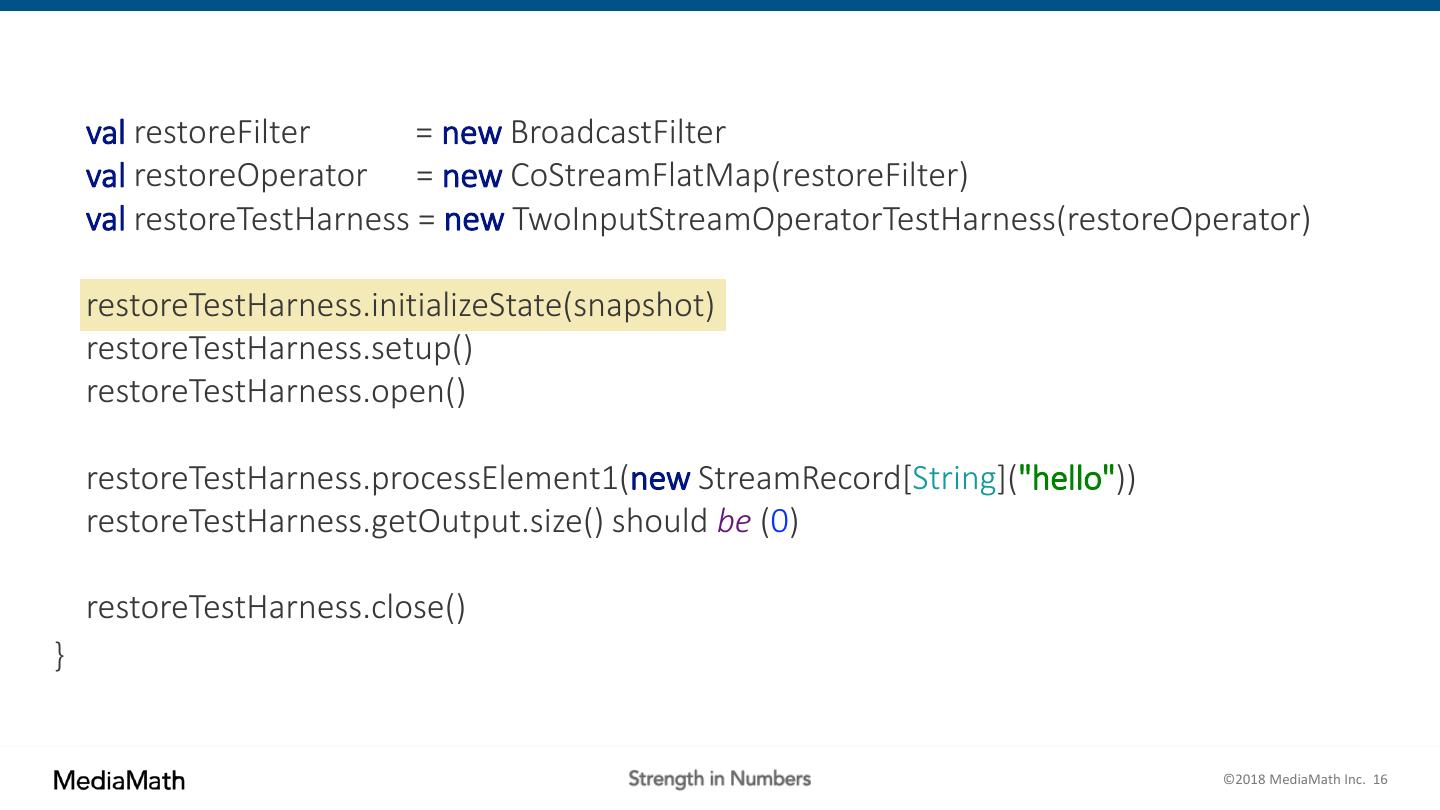Image resolution: width=1440 pixels, height=810 pixels.
Task: Click TwoInputStreamOperatorTestHarness(restoreOperator) constructor call
Action: coord(911,219)
